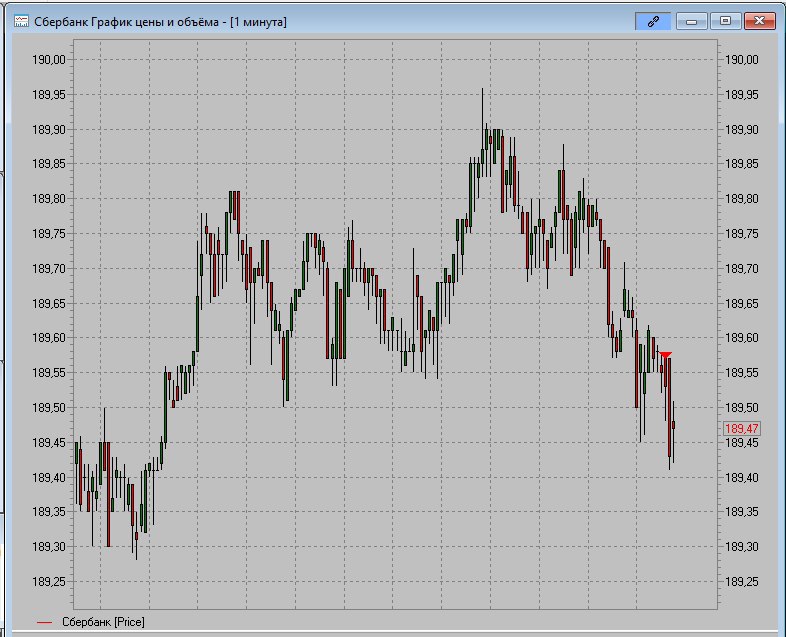The width and height of the screenshot is (786, 637).
Task: Click the left axis label 189,25
Action: pos(49,581)
